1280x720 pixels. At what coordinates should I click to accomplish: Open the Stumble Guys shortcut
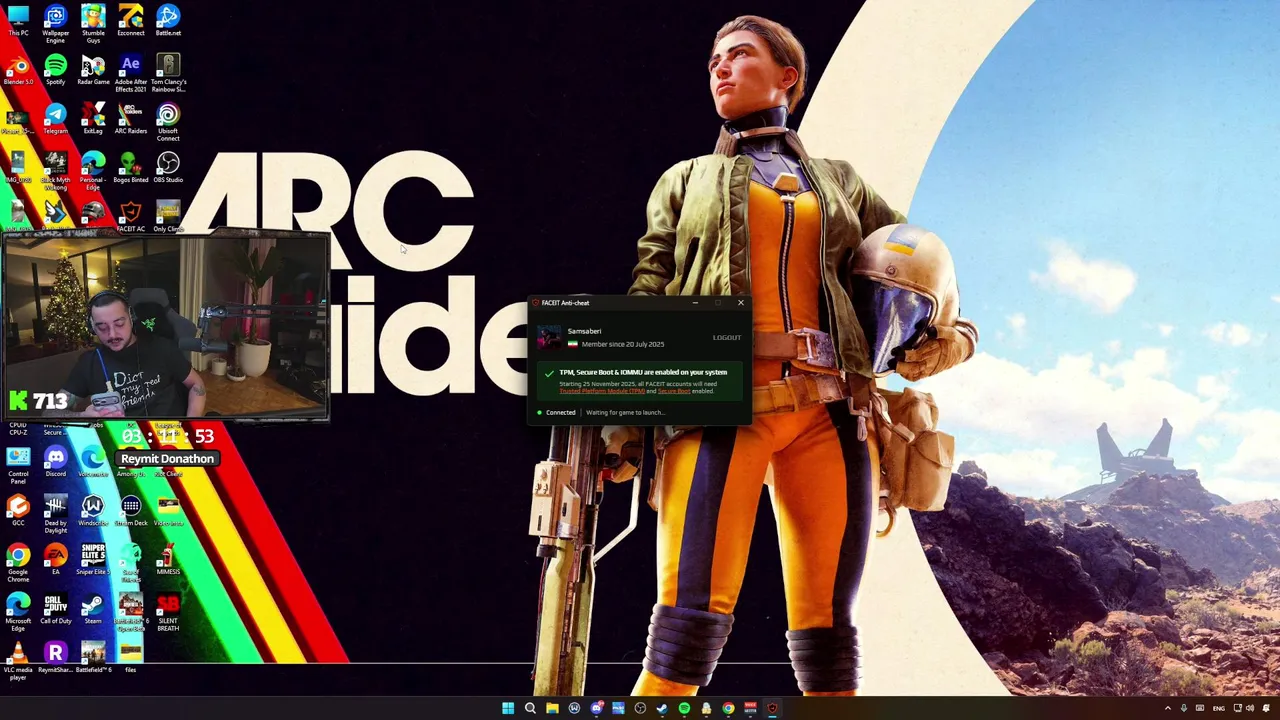93,22
